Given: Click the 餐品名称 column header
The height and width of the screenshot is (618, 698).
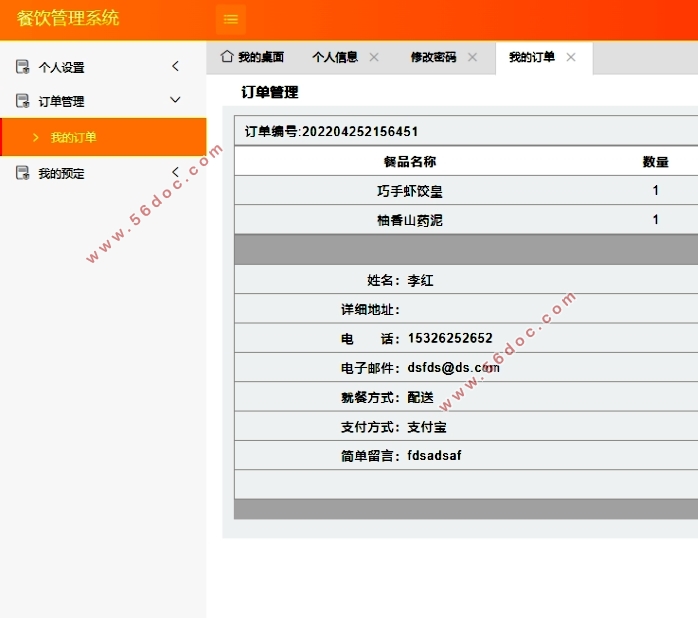Looking at the screenshot, I should [x=410, y=162].
